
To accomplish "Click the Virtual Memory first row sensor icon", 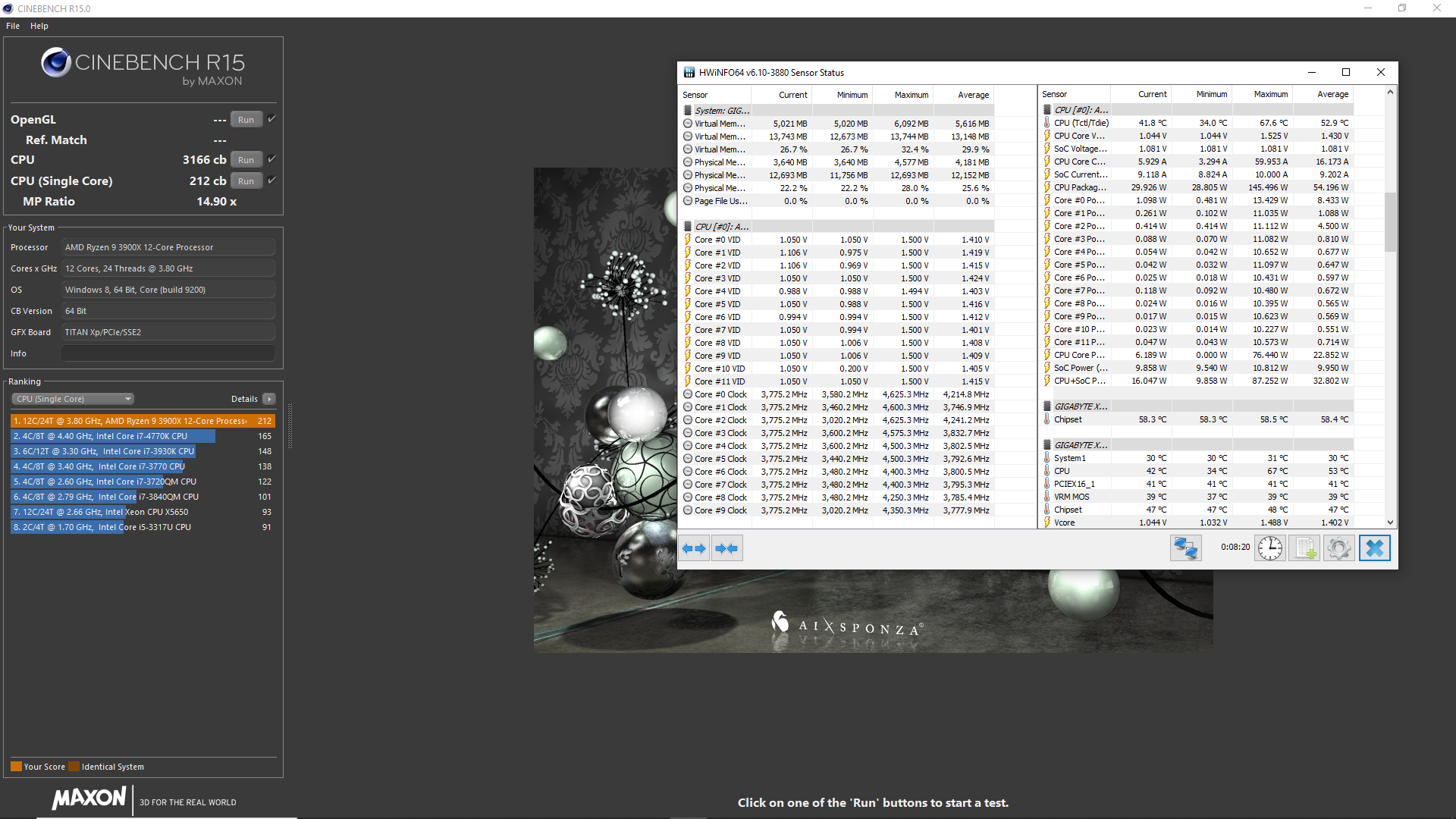I will [688, 124].
